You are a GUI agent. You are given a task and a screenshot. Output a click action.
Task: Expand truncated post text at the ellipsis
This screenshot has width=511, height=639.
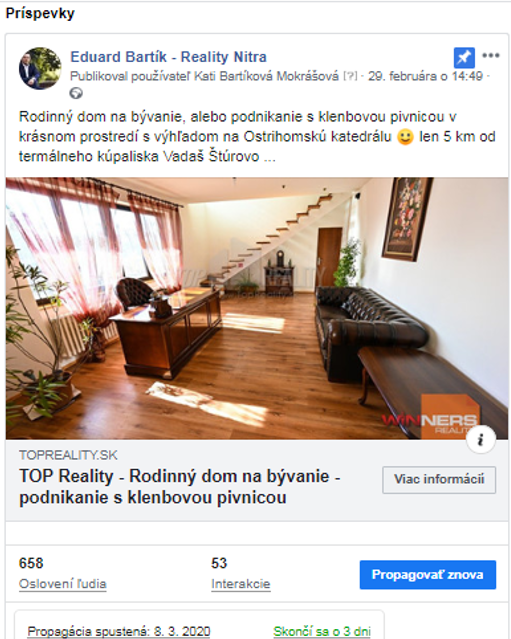tap(269, 157)
